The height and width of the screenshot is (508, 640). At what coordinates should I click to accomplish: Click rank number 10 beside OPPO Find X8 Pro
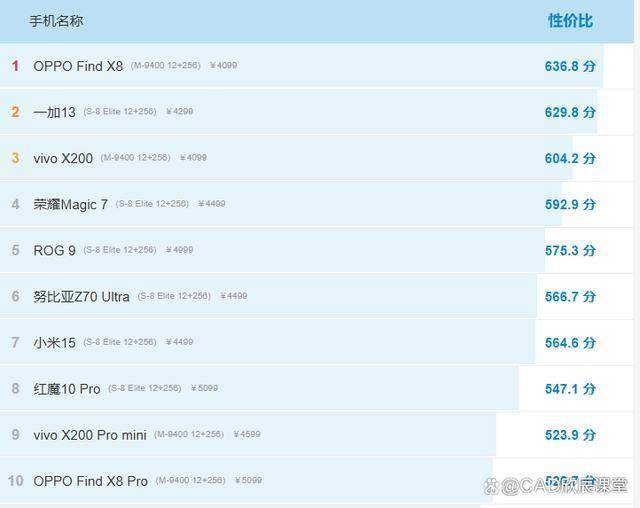(x=15, y=481)
